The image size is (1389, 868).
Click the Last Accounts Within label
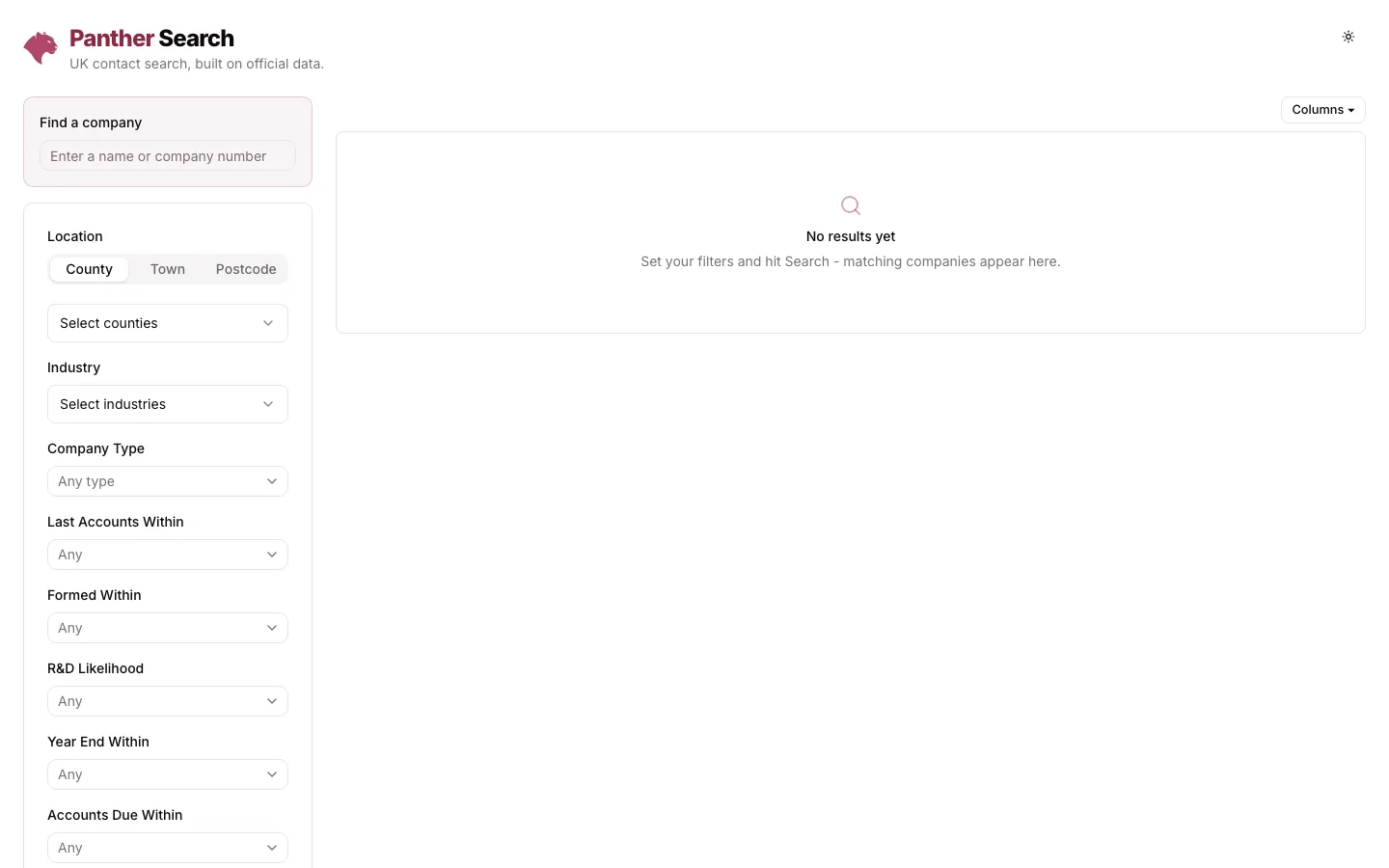click(x=116, y=522)
